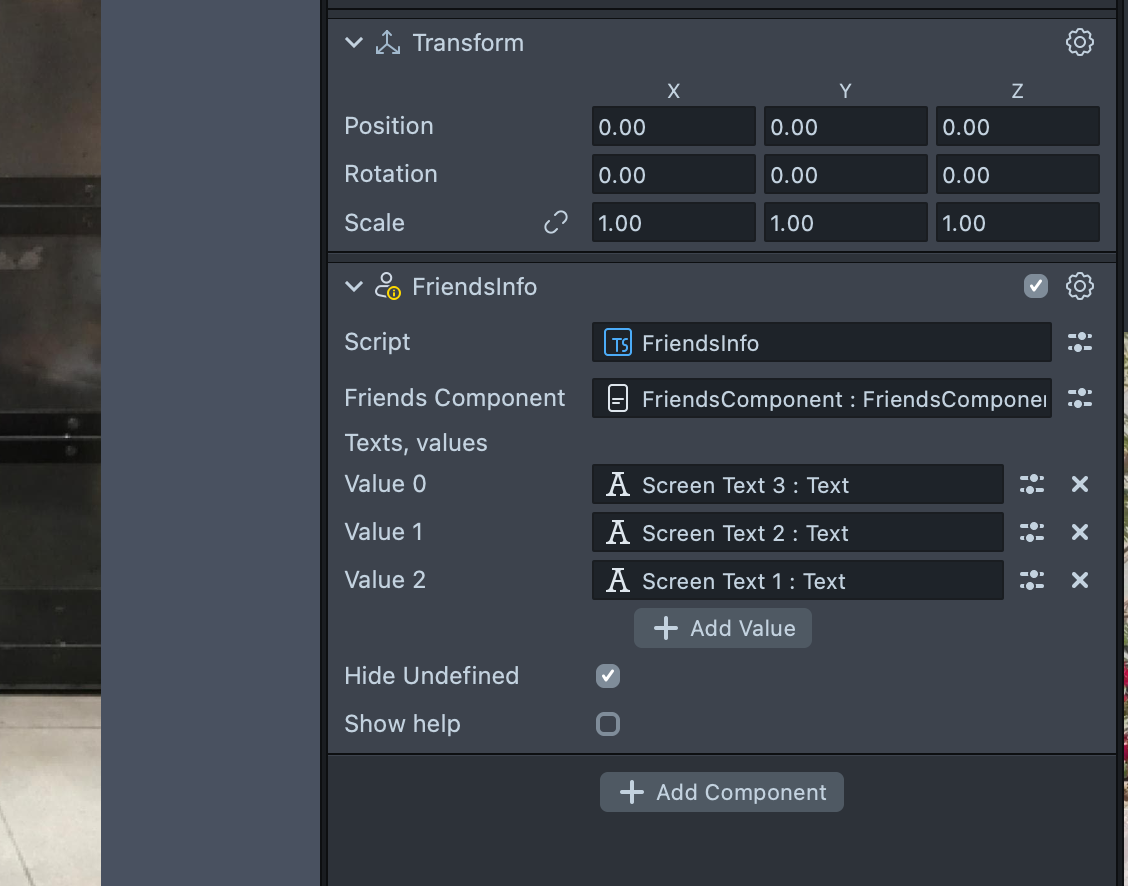Remove Value 2 with X icon
This screenshot has width=1128, height=886.
pos(1079,581)
